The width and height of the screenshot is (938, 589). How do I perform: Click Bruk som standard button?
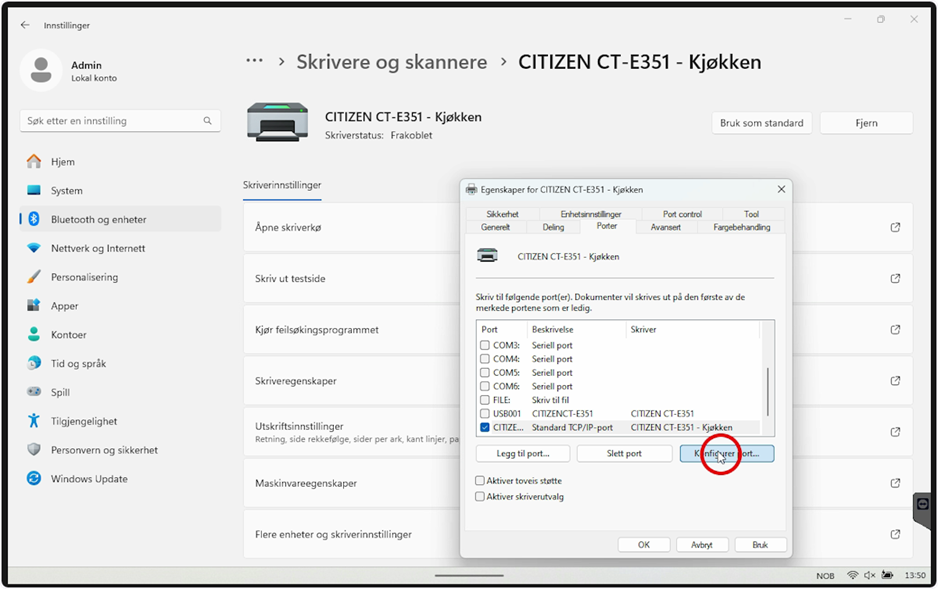tap(762, 123)
